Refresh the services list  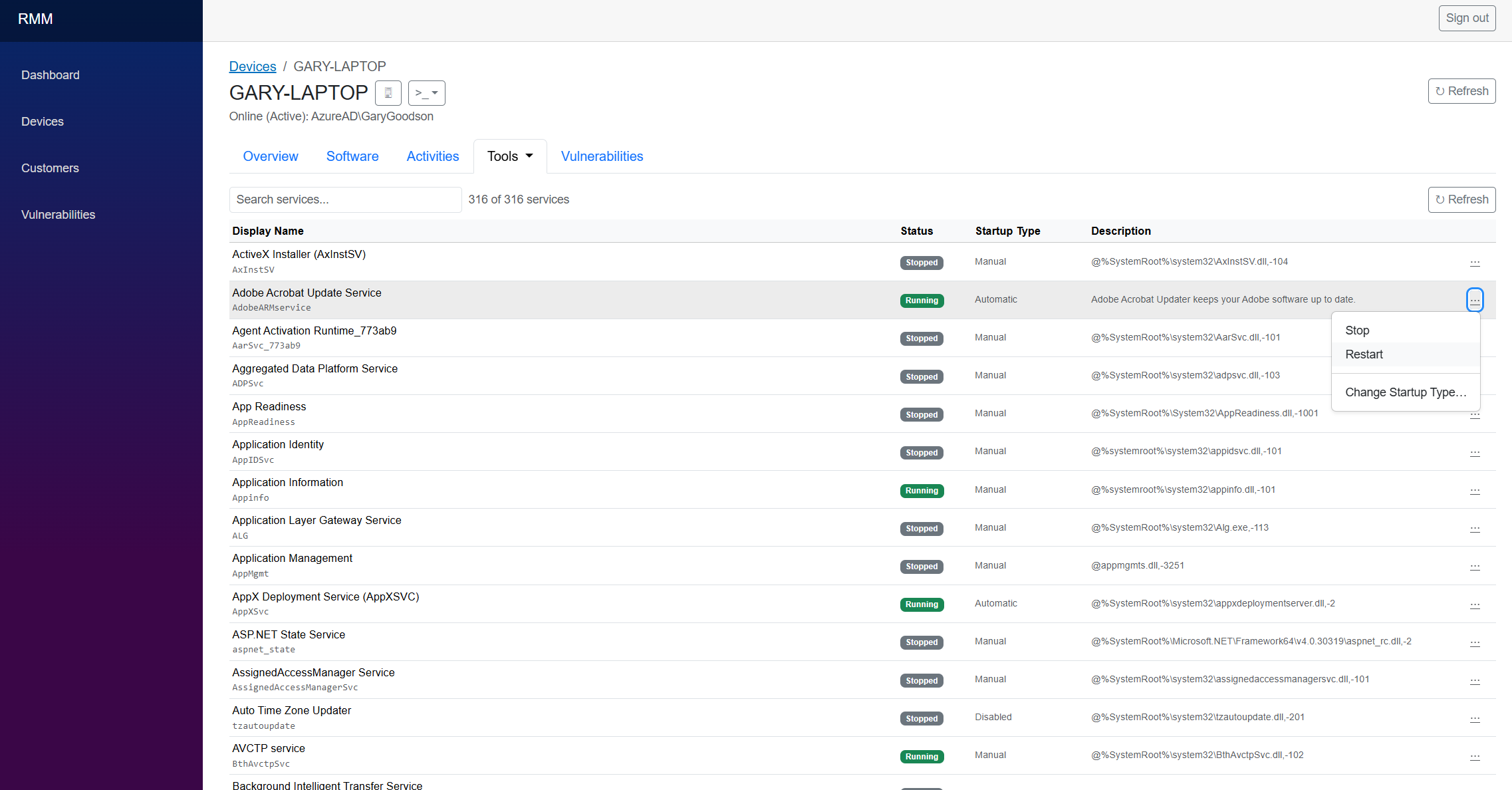tap(1461, 199)
